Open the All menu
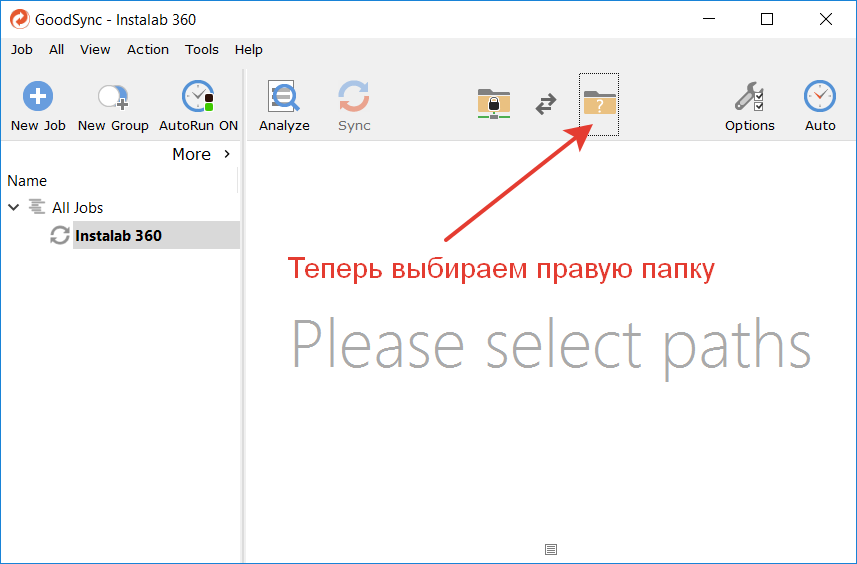The image size is (857, 564). pos(56,50)
